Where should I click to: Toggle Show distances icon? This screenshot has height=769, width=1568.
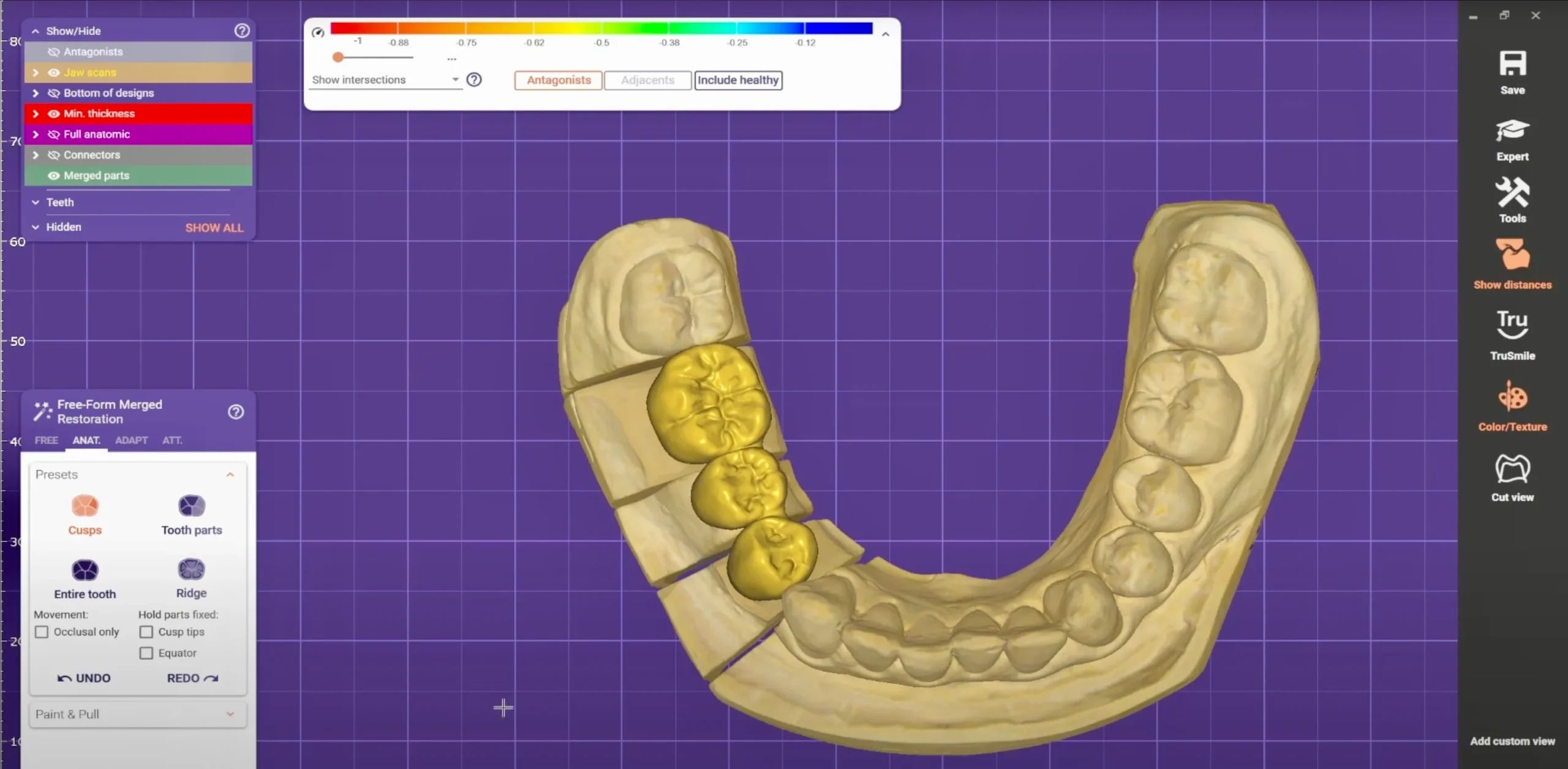tap(1512, 255)
